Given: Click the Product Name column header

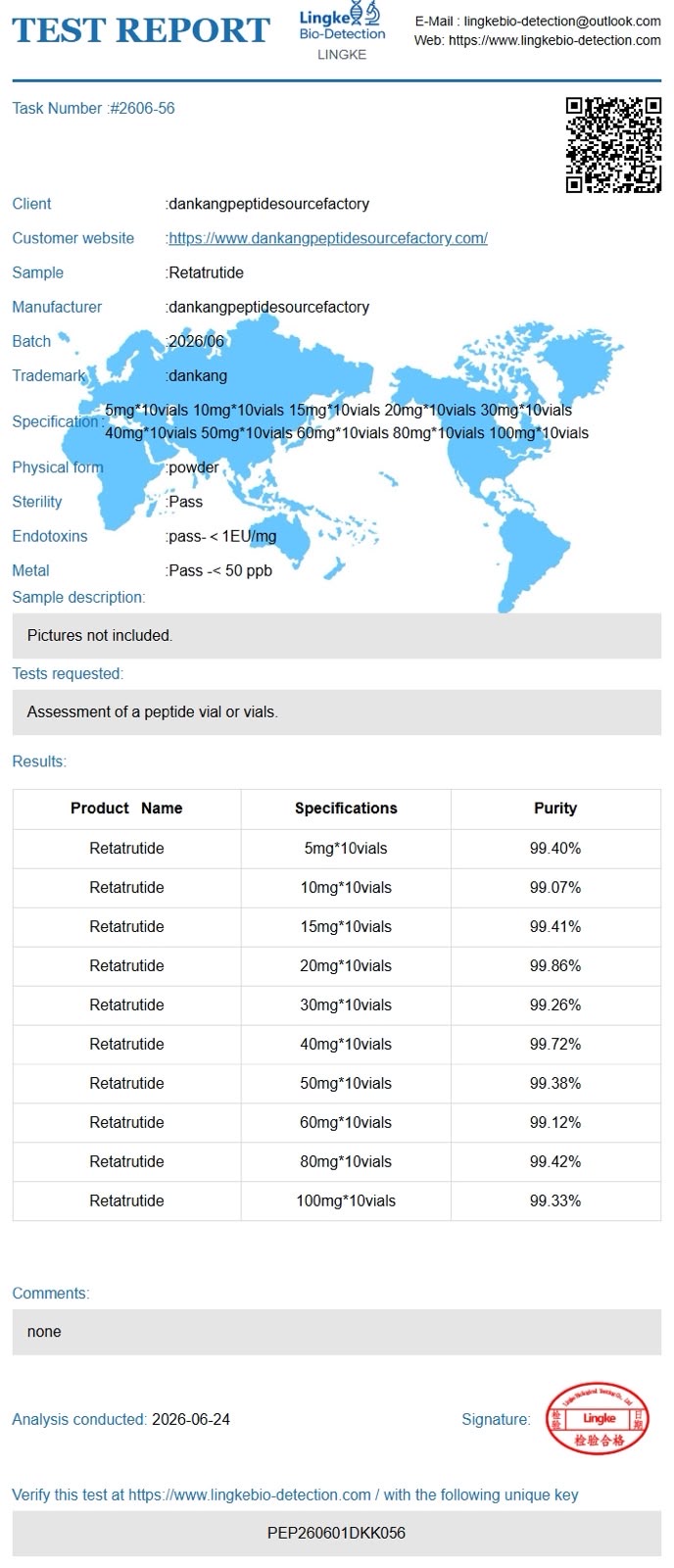Looking at the screenshot, I should [126, 808].
